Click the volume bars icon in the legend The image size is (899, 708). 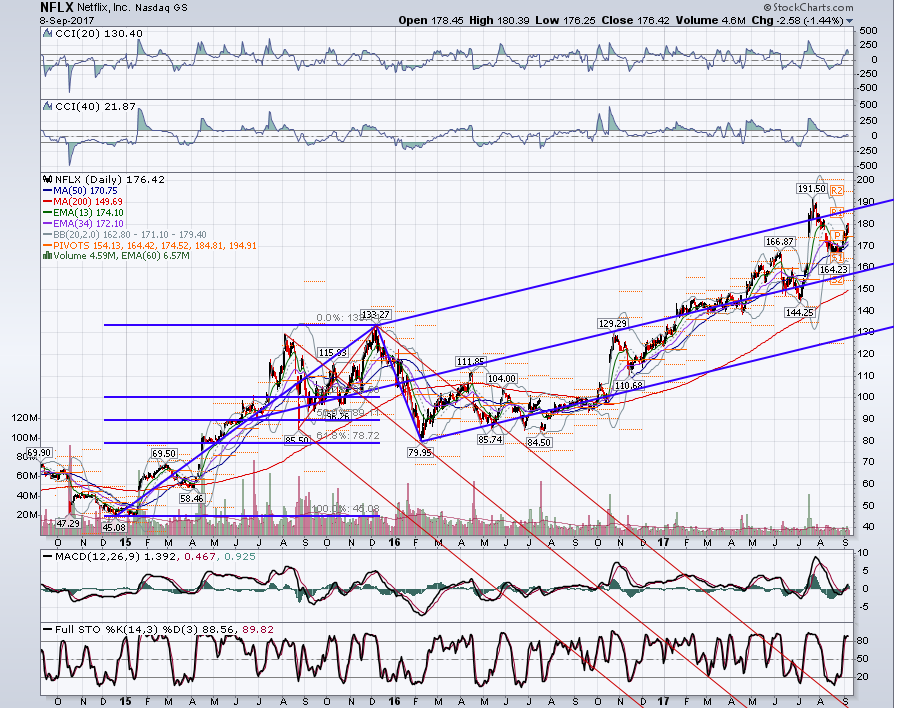[x=48, y=256]
